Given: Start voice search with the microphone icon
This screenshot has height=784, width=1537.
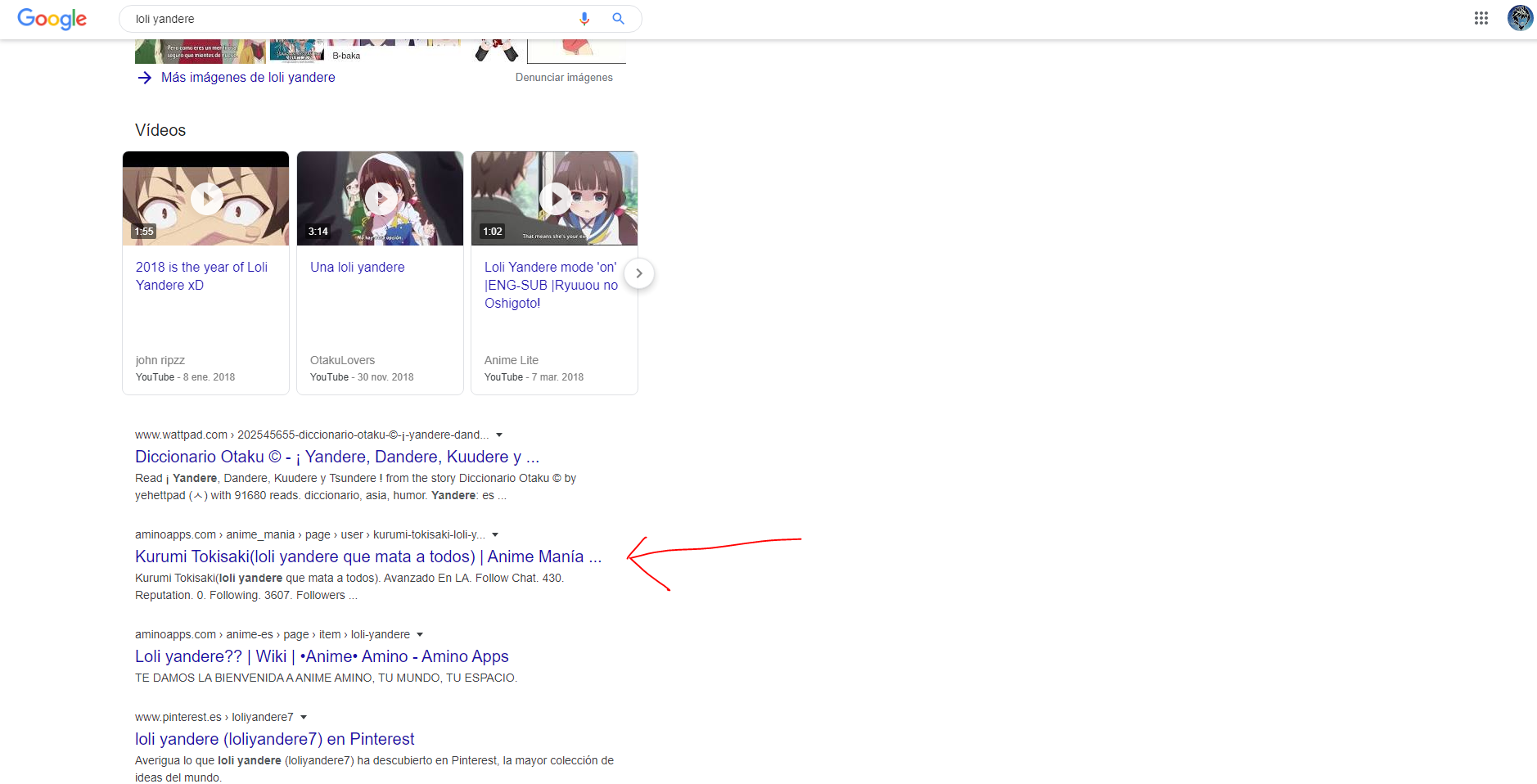Looking at the screenshot, I should (x=584, y=19).
